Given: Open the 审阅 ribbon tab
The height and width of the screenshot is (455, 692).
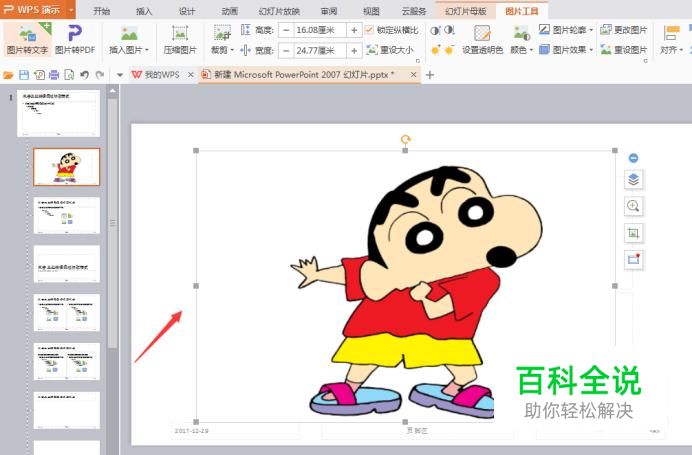Looking at the screenshot, I should (328, 11).
